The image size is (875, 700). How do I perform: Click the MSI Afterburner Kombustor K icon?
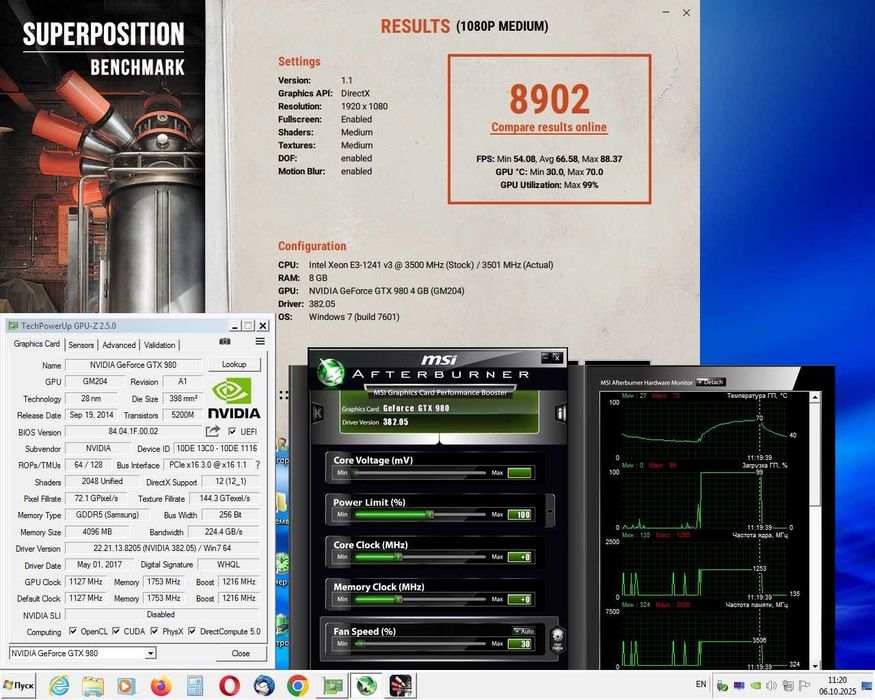(x=318, y=414)
